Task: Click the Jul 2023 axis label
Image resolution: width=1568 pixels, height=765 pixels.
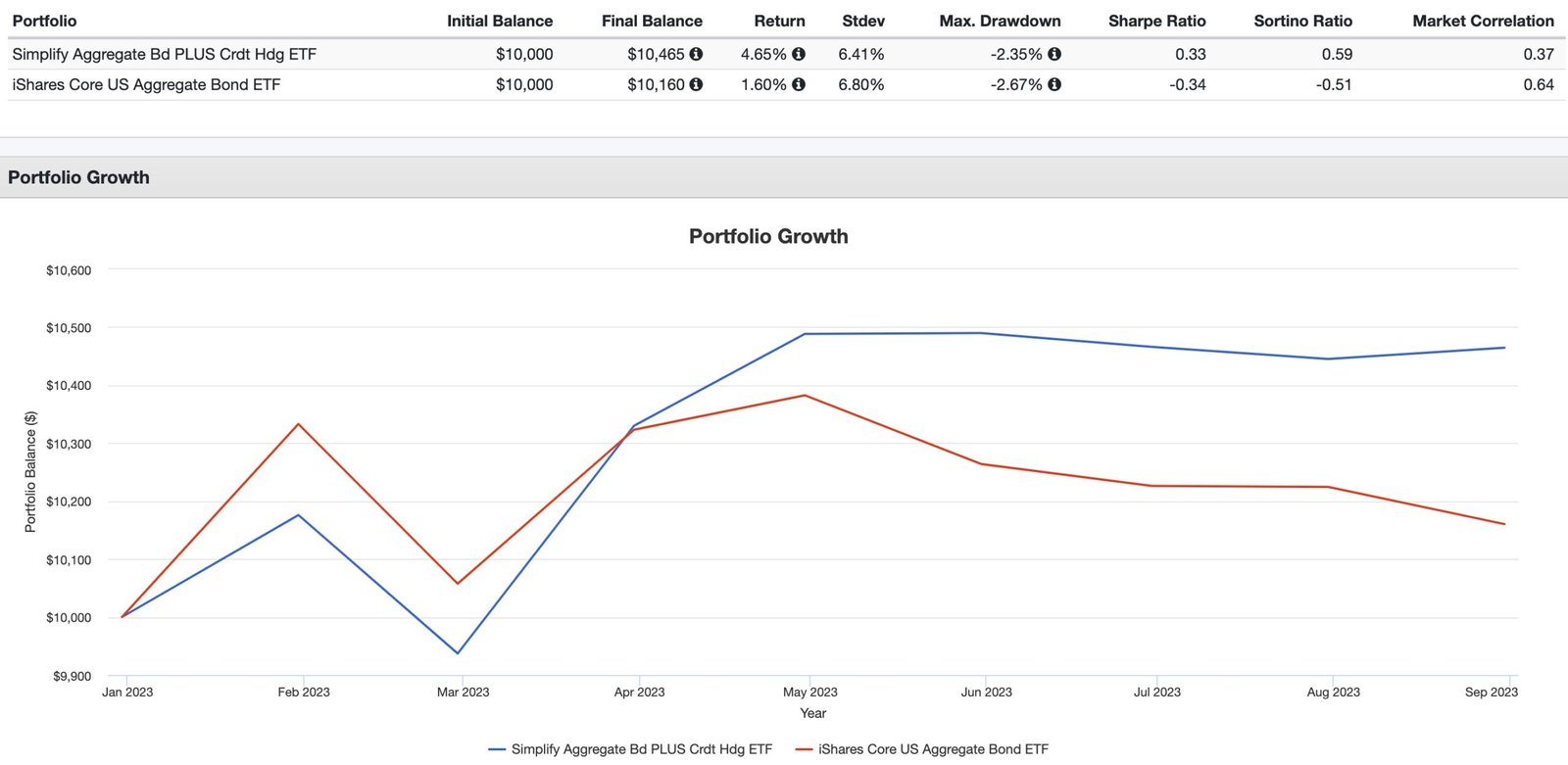Action: click(1157, 692)
